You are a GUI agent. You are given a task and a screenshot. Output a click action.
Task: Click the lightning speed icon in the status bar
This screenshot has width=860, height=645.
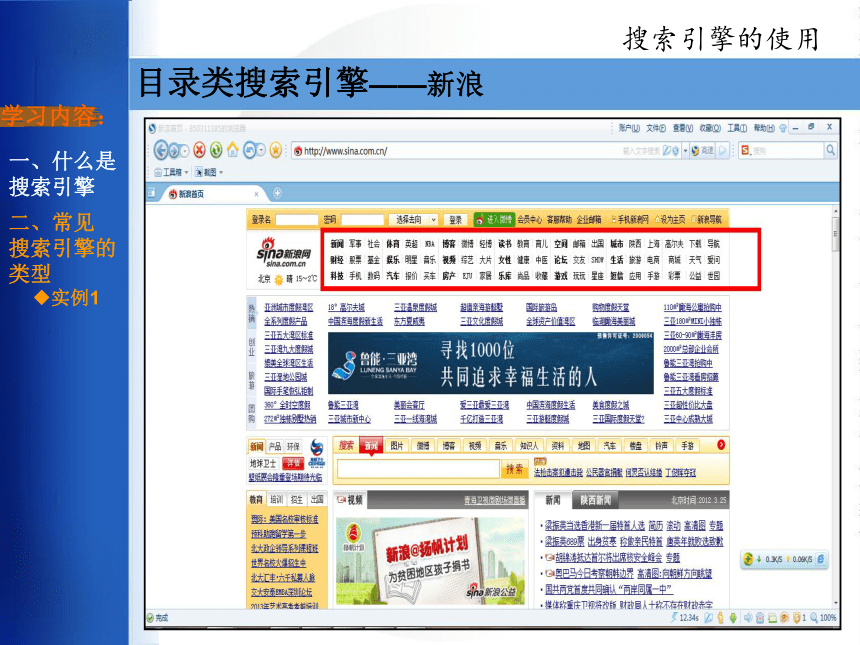674,618
